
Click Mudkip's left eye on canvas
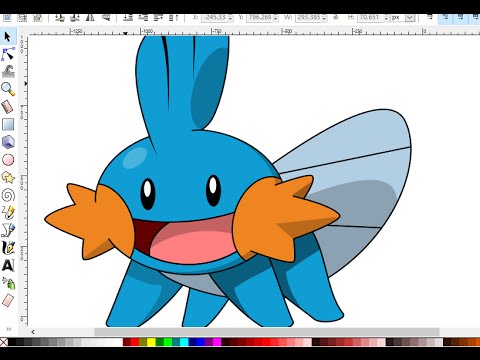[148, 194]
